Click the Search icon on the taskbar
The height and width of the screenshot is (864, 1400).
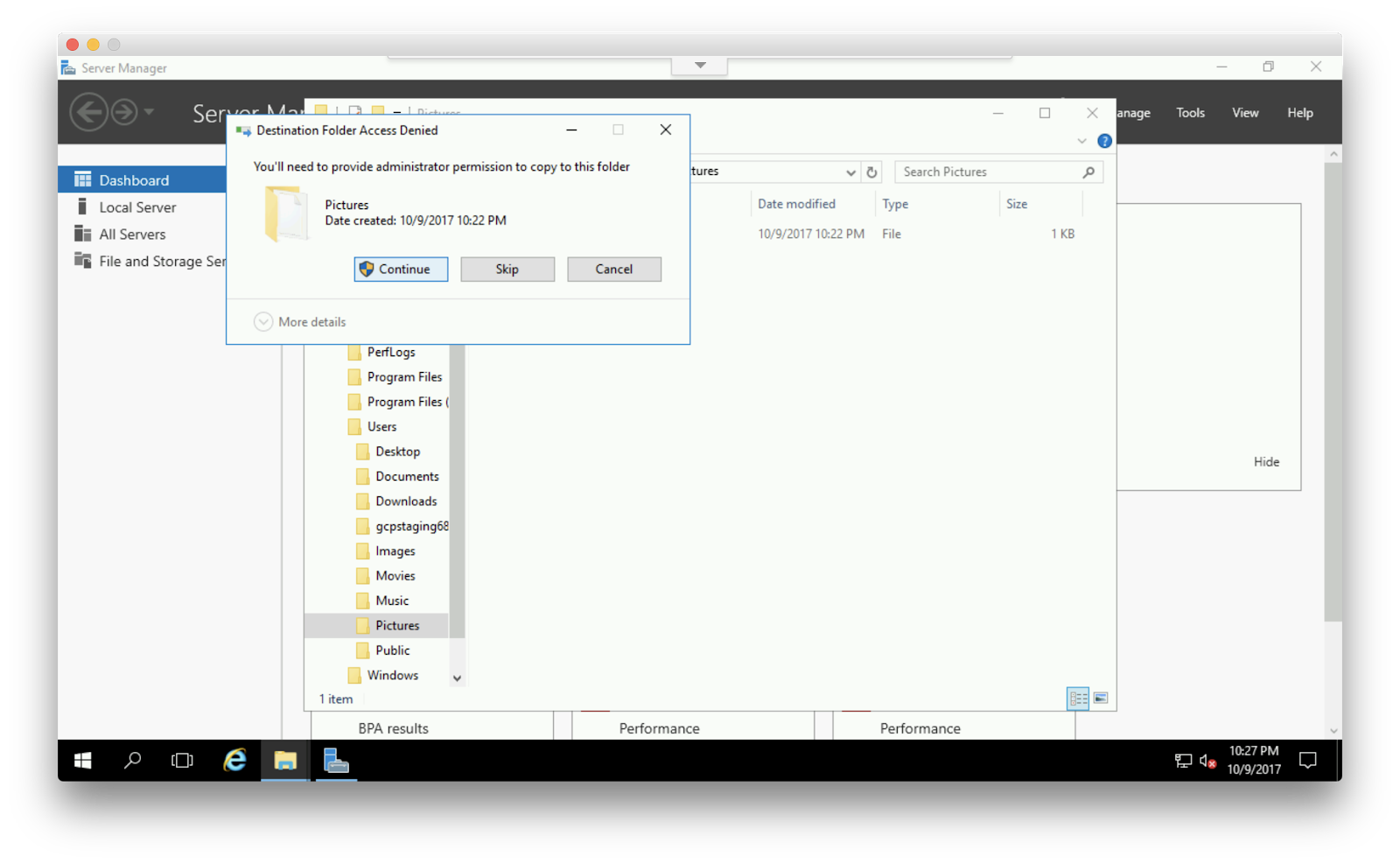click(x=131, y=761)
